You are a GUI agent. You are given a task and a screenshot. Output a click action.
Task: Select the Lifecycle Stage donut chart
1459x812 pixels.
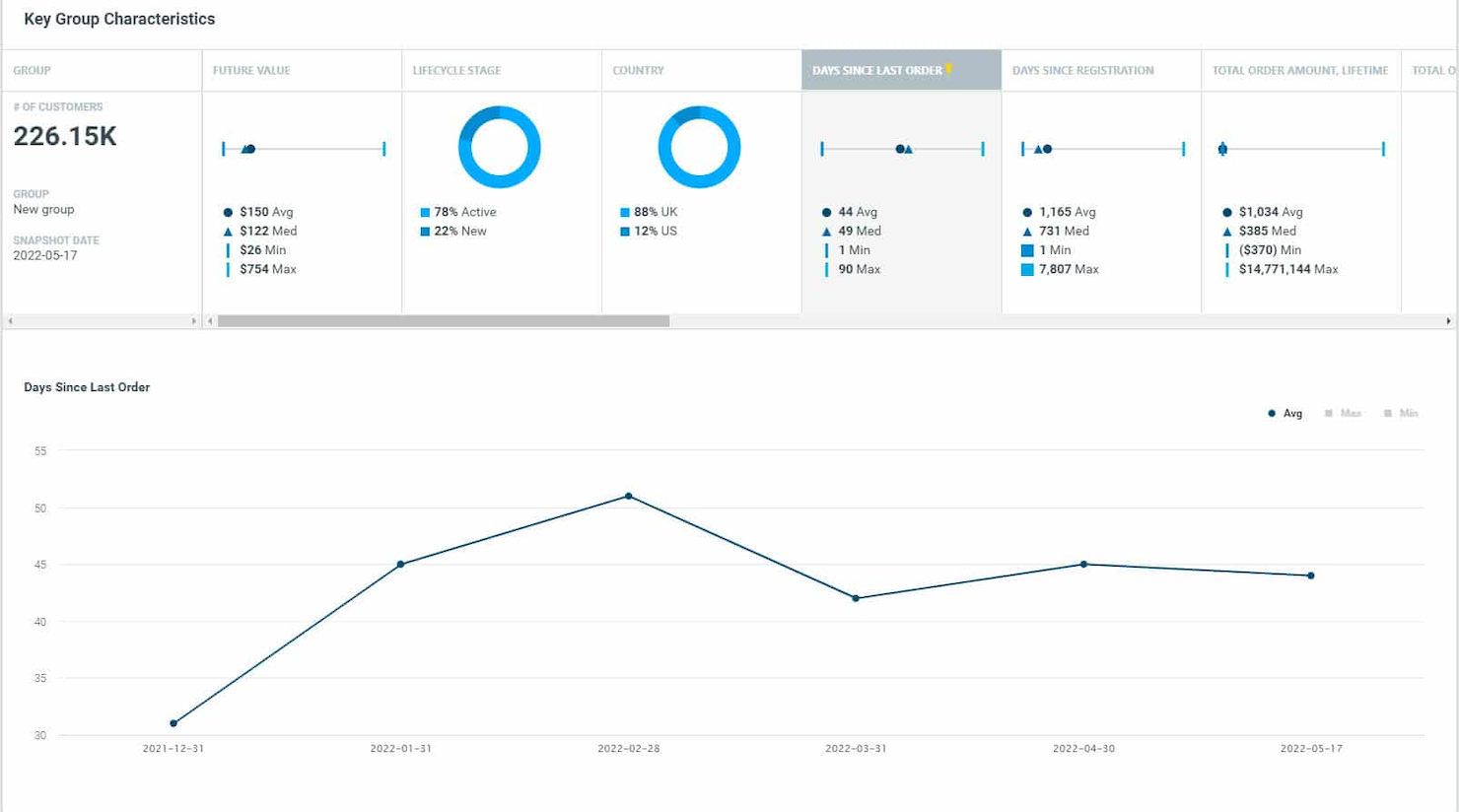tap(501, 147)
